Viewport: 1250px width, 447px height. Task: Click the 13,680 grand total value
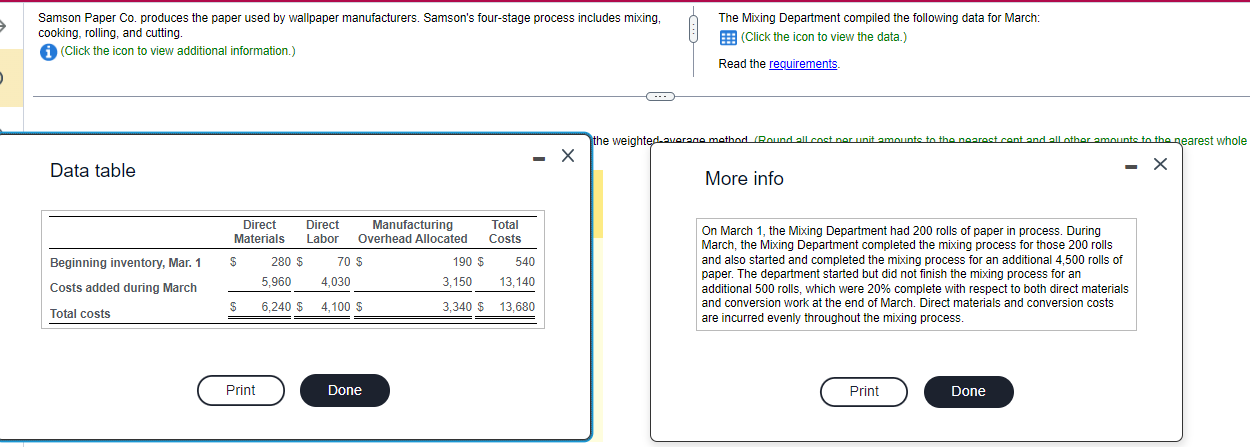pyautogui.click(x=517, y=307)
